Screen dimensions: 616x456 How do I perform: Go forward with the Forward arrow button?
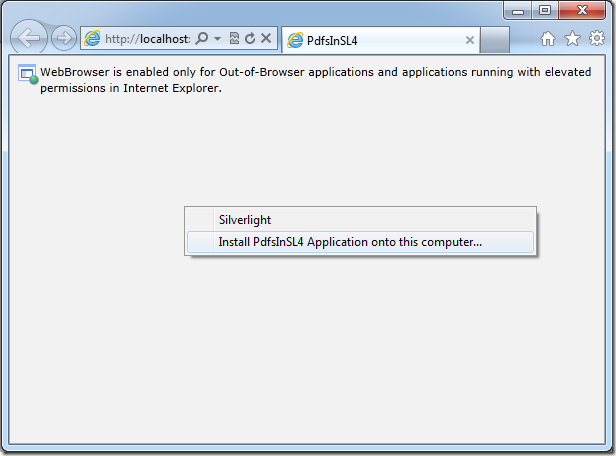click(64, 38)
